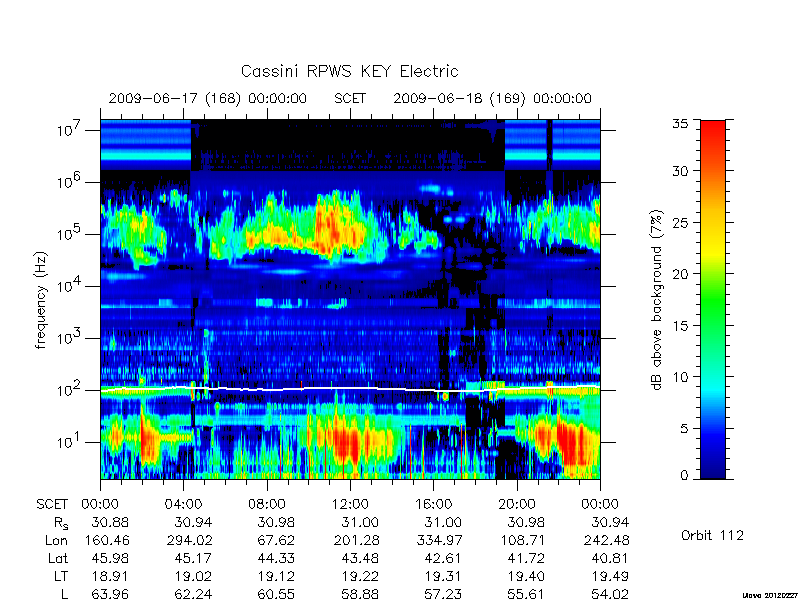Click the L value 57.23
This screenshot has height=600, width=800.
442,594
